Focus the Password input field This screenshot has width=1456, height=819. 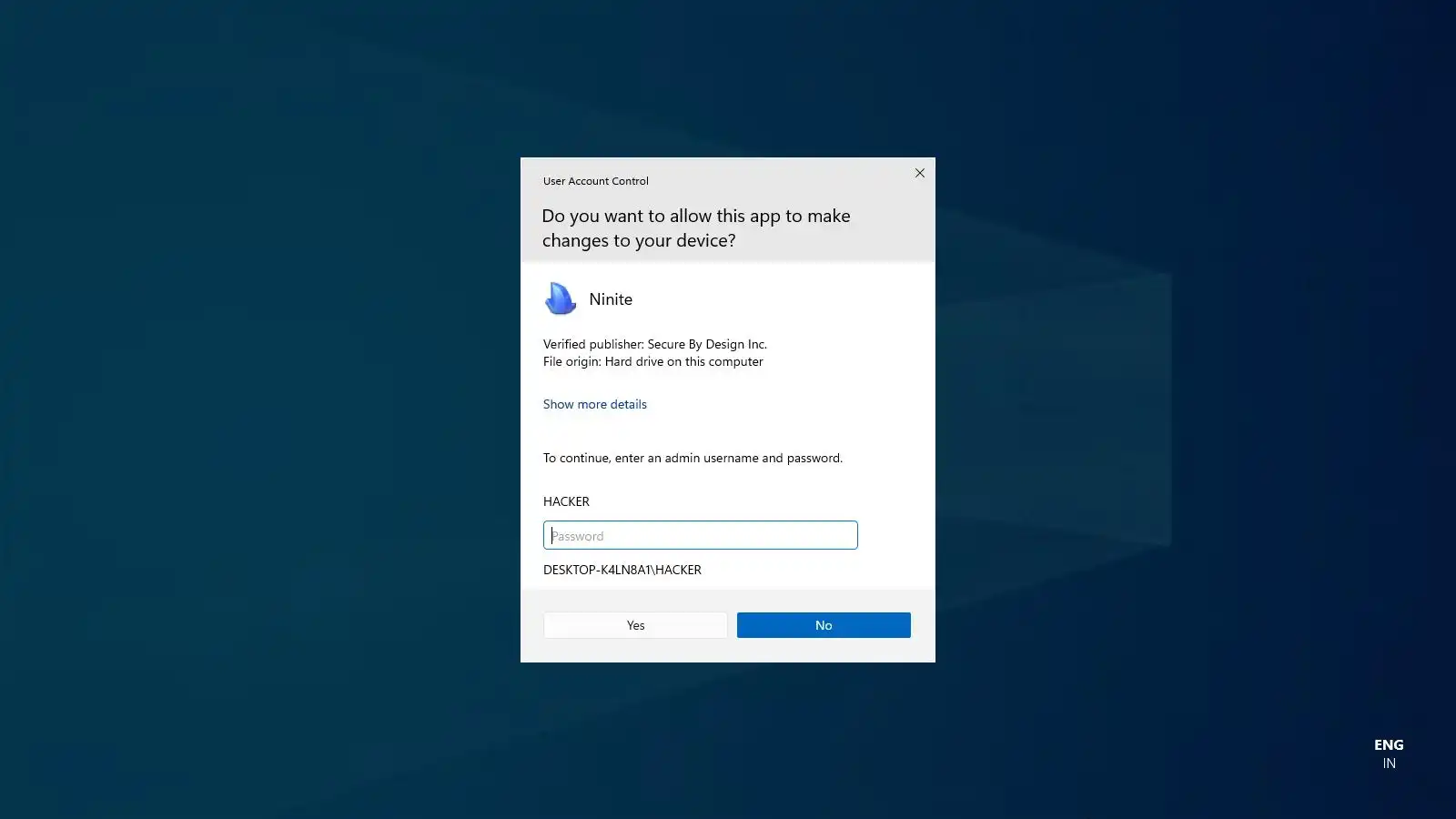pos(701,535)
